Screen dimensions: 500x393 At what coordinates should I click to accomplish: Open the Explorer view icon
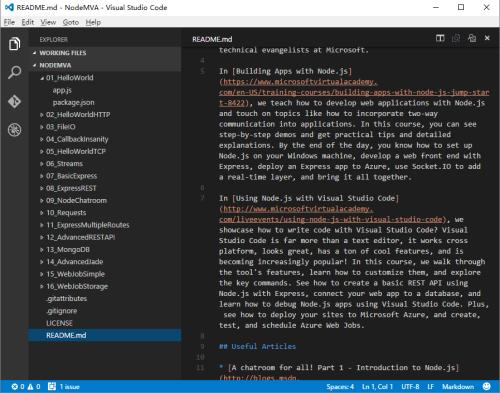(x=14, y=44)
